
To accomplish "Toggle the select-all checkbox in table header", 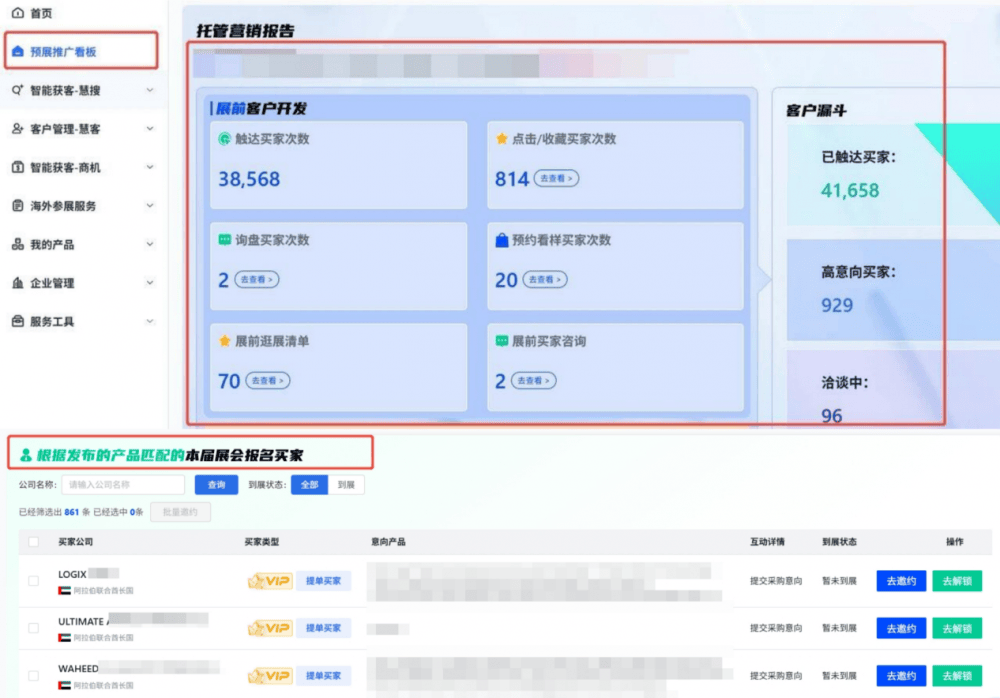I will 34,542.
